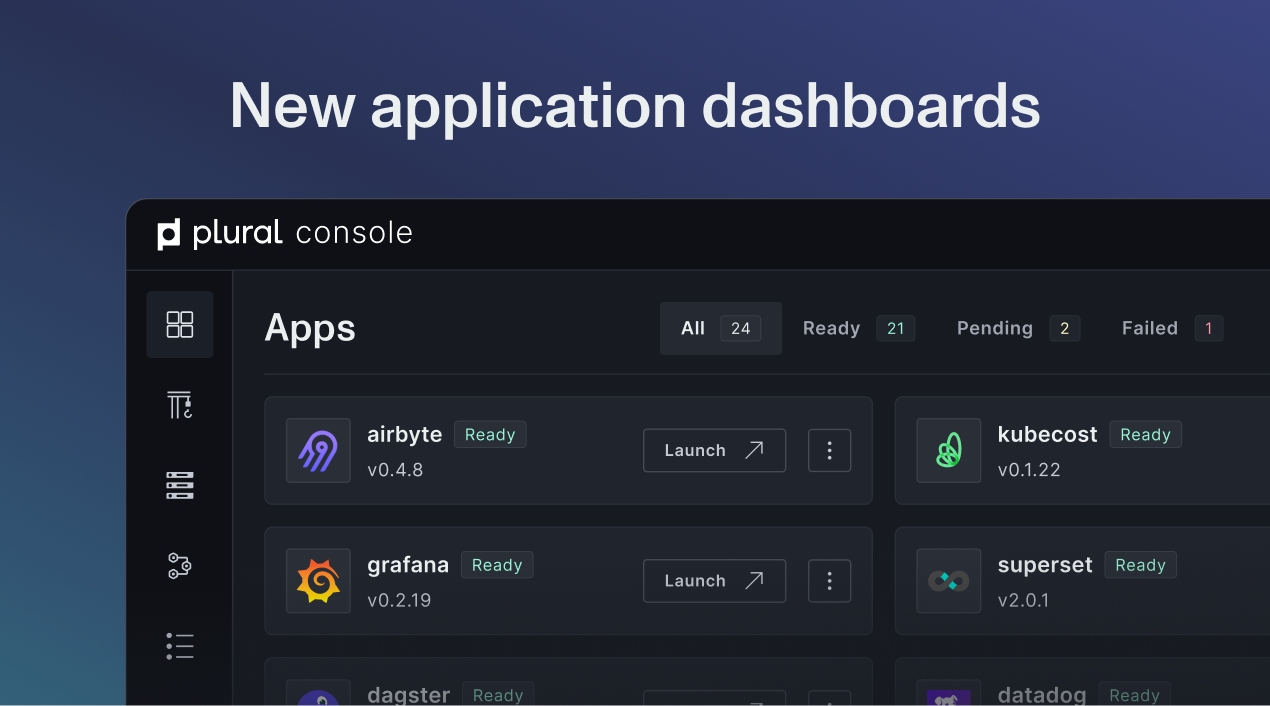
Task: Launch the airbyte application
Action: [714, 450]
